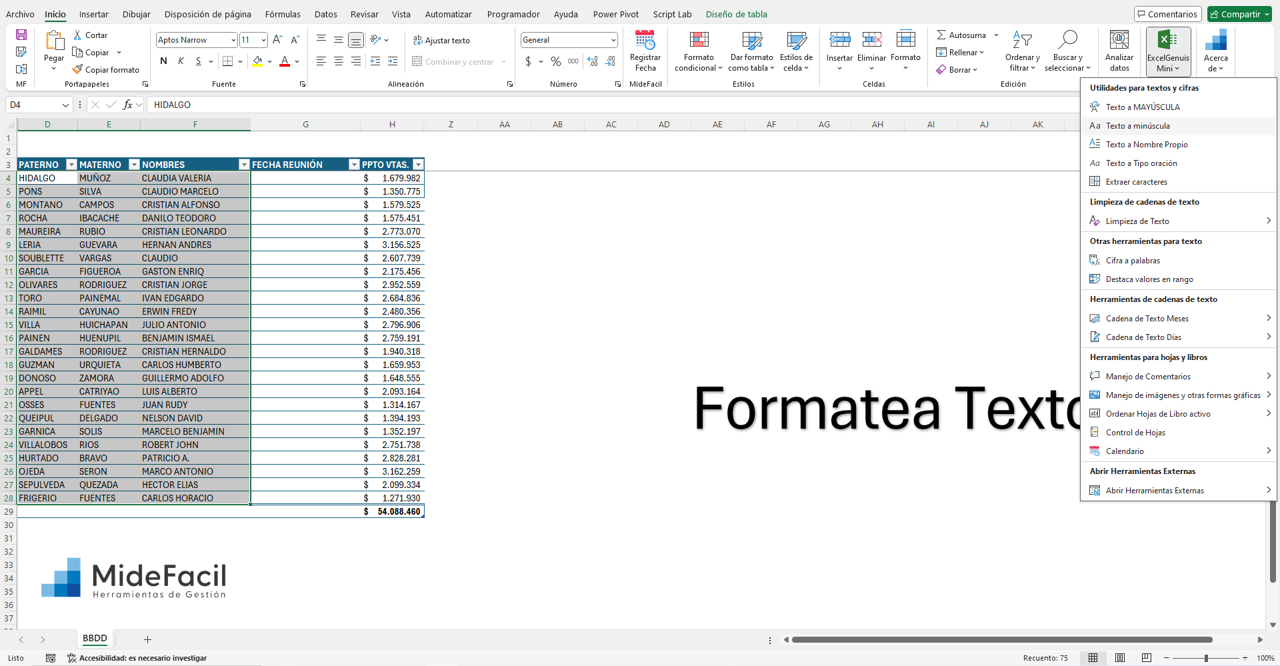Click the zoom slider in status bar
Image resolution: width=1280 pixels, height=666 pixels.
click(x=1206, y=658)
